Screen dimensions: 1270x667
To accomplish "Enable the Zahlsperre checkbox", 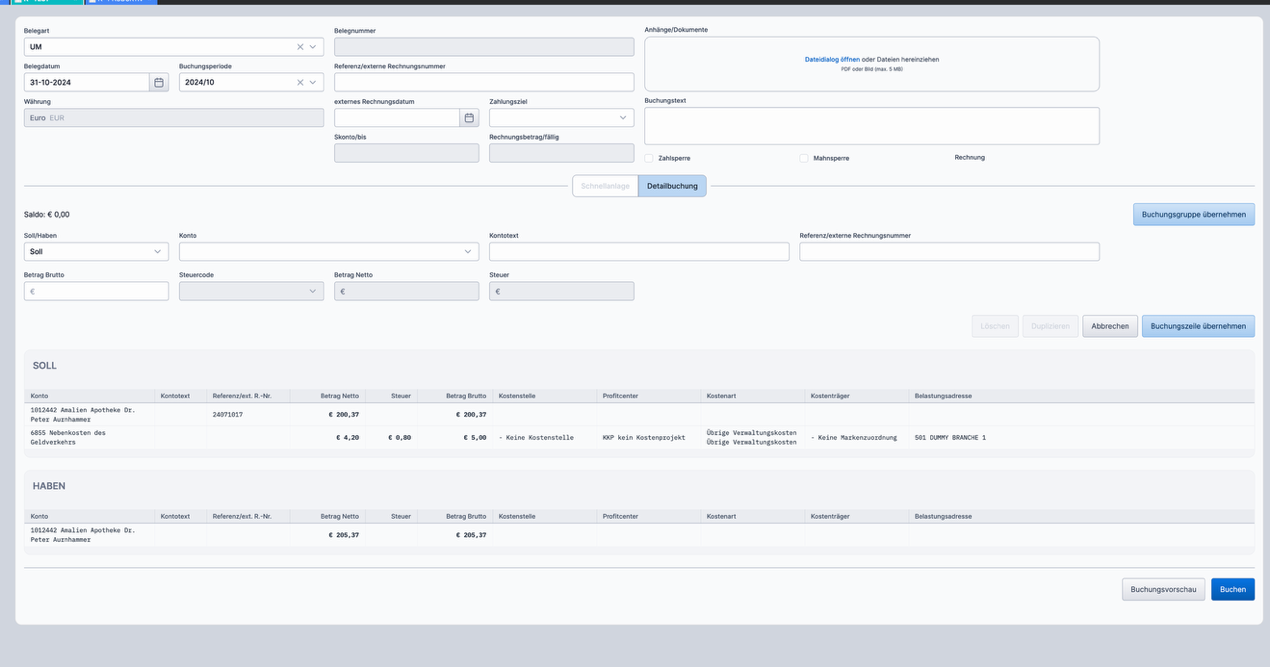I will [x=649, y=158].
